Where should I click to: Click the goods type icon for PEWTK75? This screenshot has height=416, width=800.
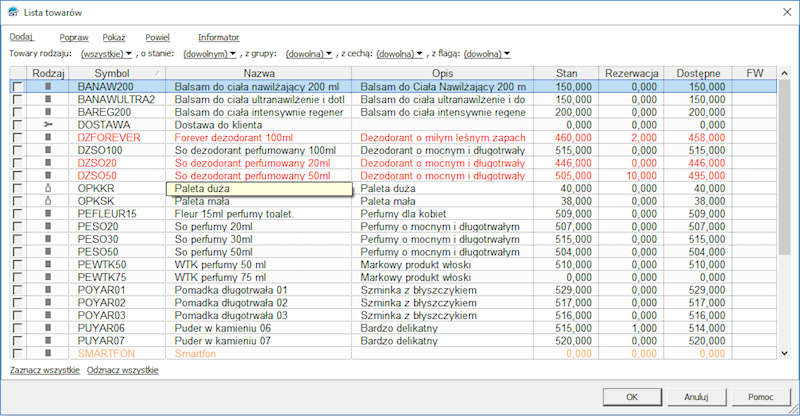pyautogui.click(x=48, y=277)
